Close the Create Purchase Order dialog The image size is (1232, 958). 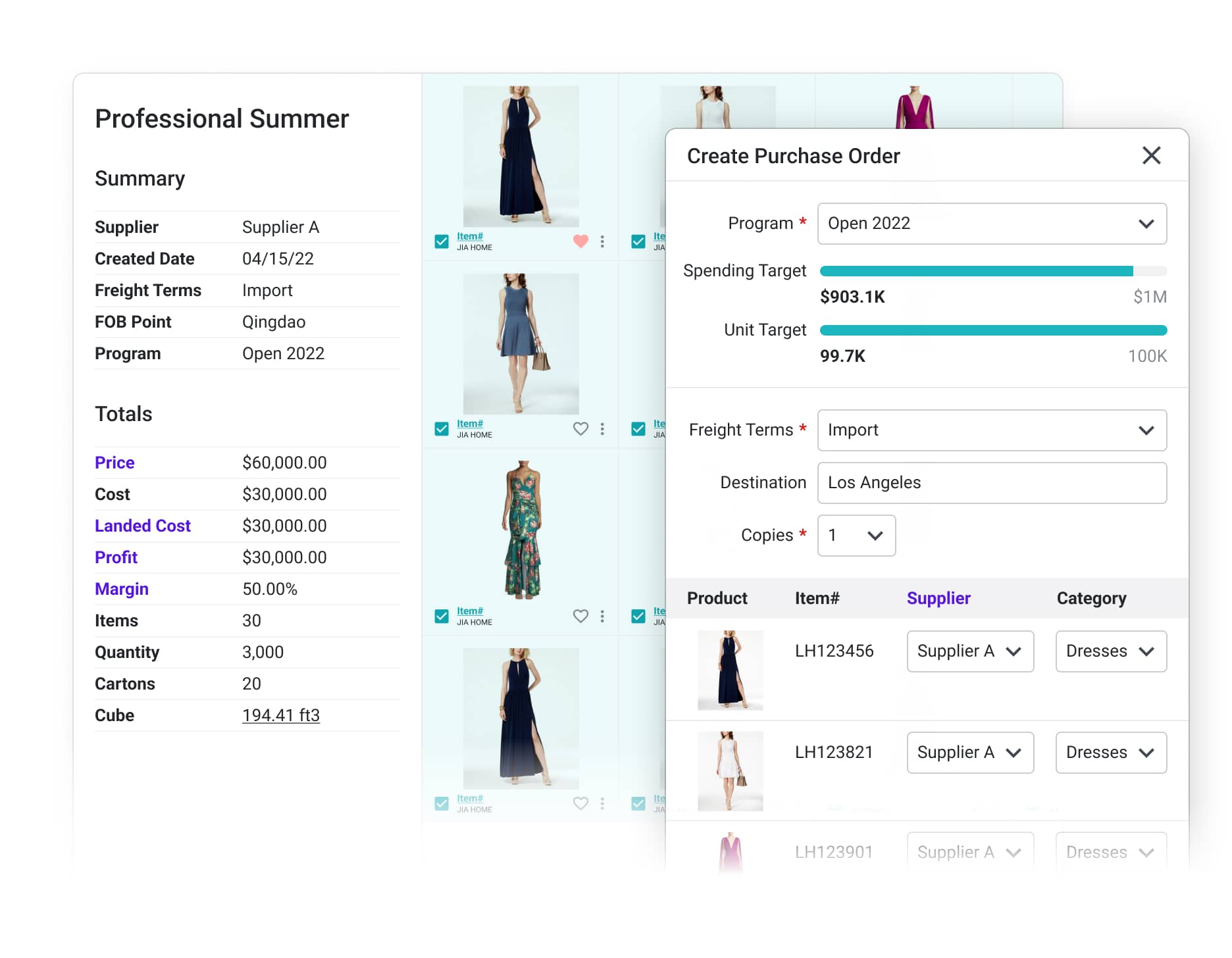(1151, 156)
